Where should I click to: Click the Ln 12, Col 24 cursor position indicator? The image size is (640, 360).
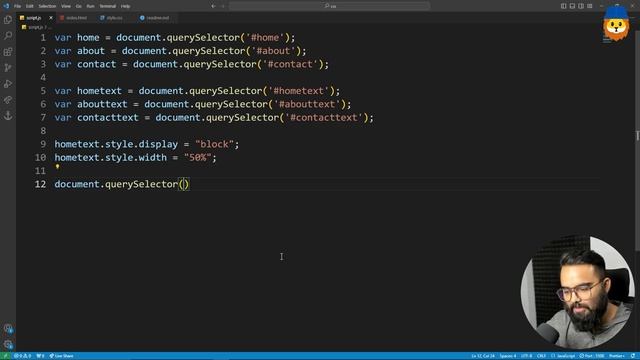tap(483, 356)
